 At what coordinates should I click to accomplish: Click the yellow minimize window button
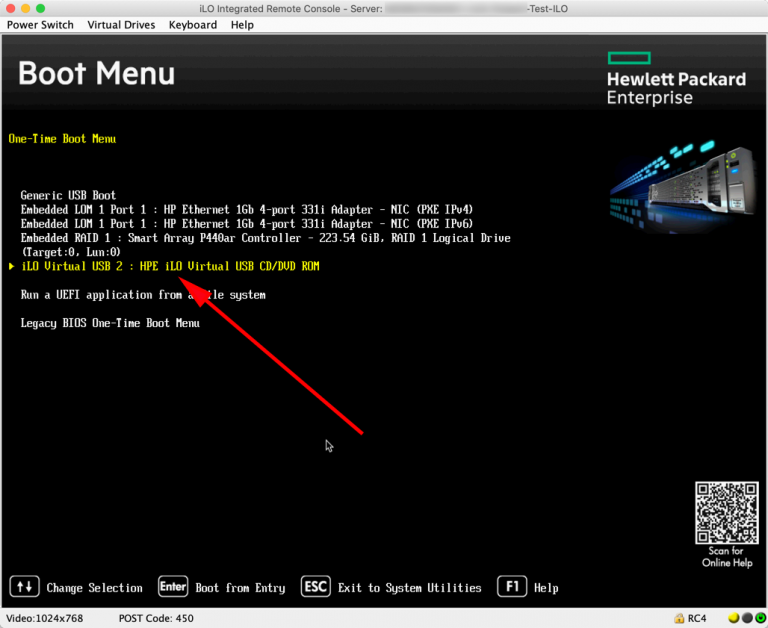26,8
